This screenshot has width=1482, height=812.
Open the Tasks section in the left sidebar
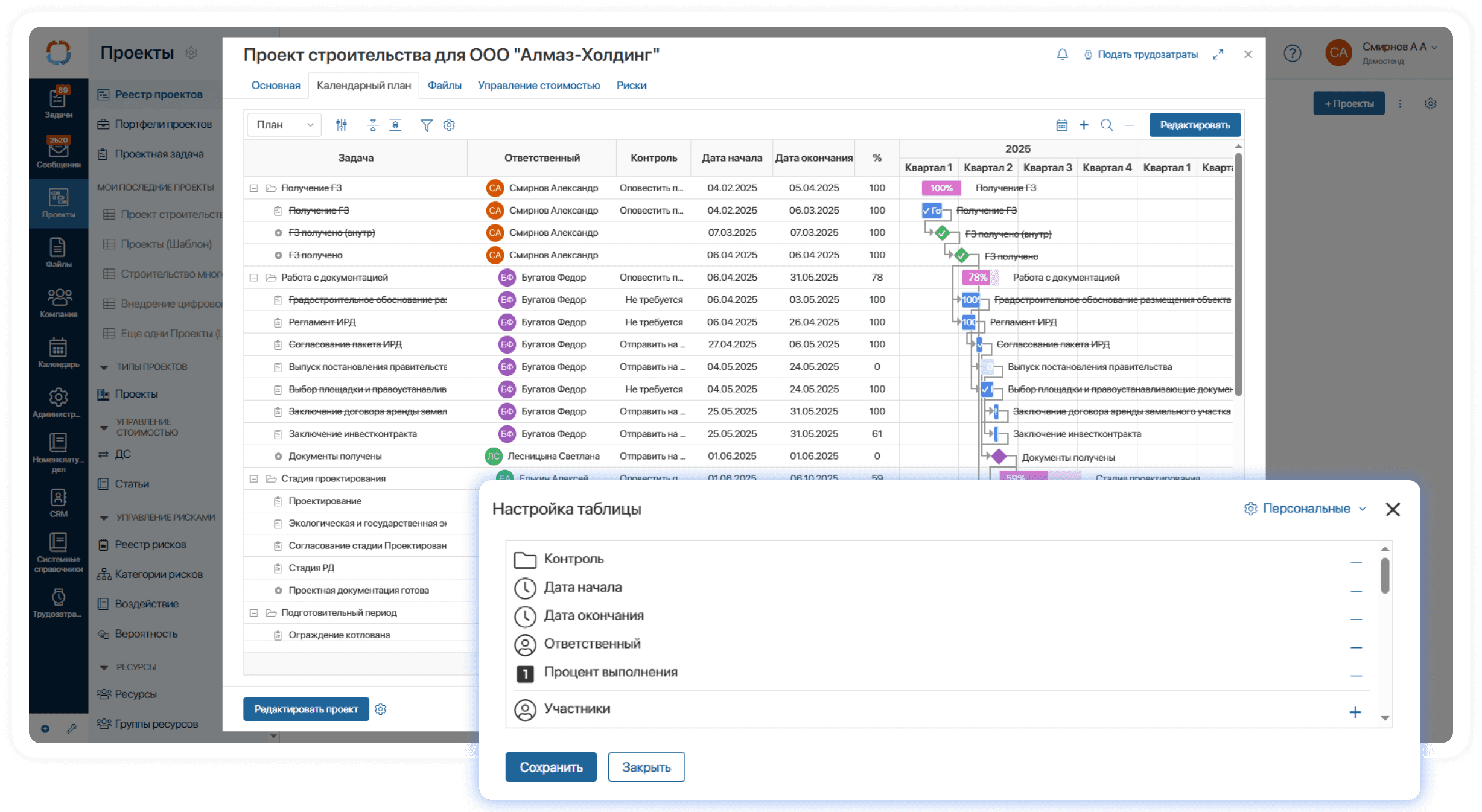pyautogui.click(x=59, y=102)
